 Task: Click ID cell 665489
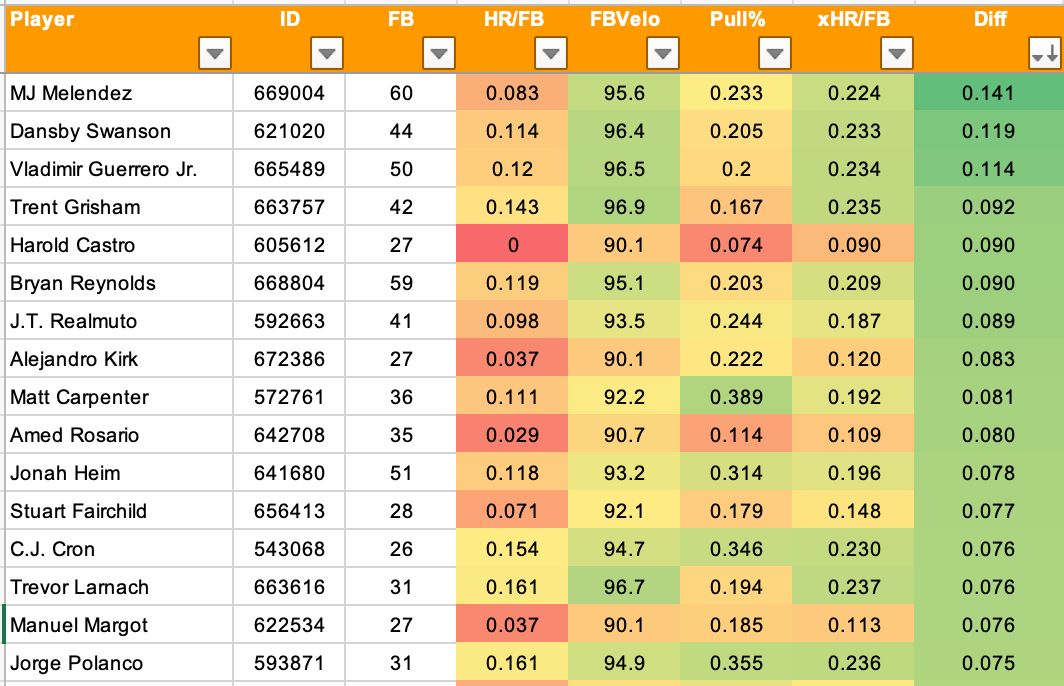tap(289, 168)
